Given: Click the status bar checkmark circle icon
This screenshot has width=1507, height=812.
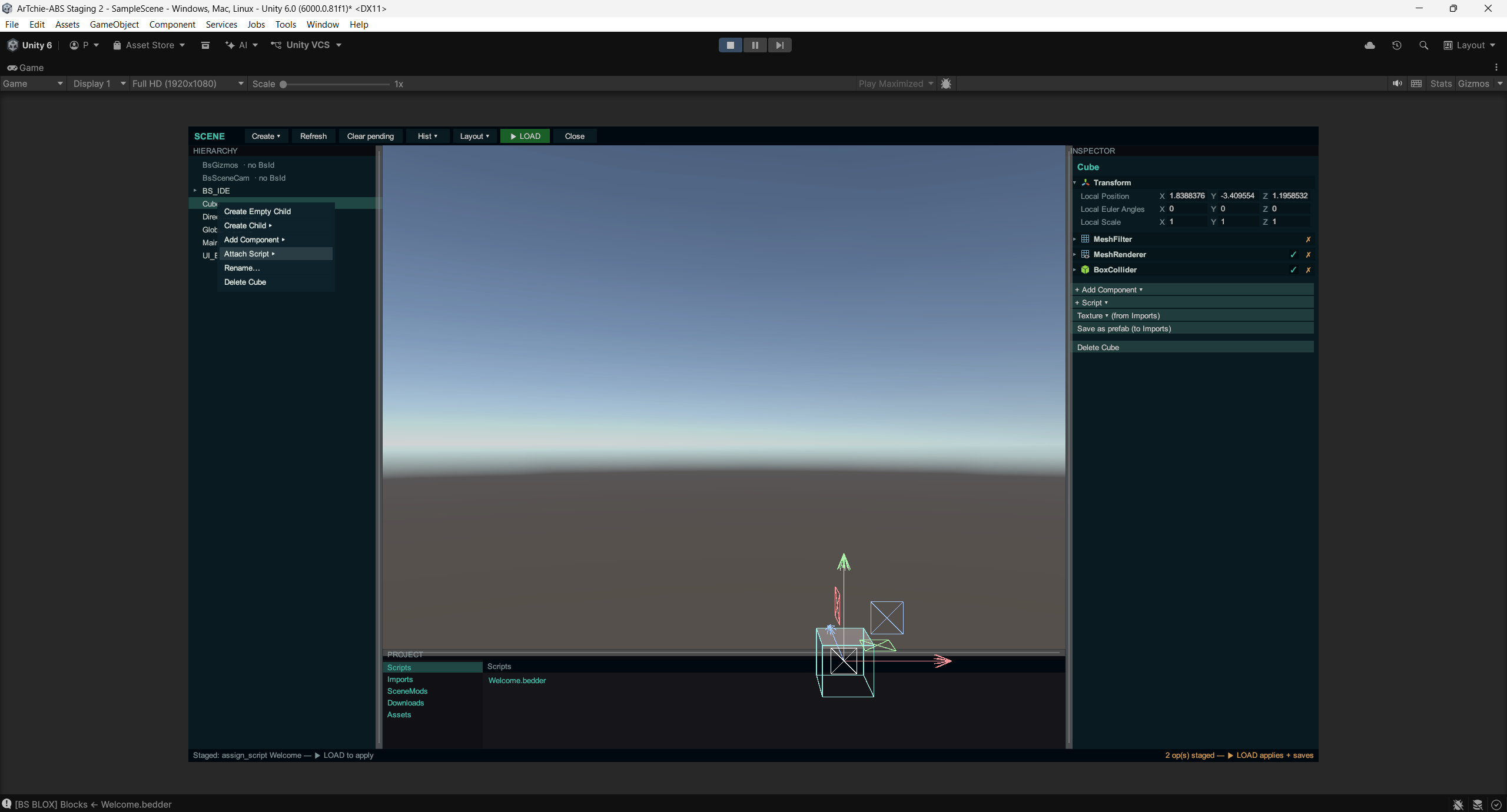Looking at the screenshot, I should [x=1496, y=804].
